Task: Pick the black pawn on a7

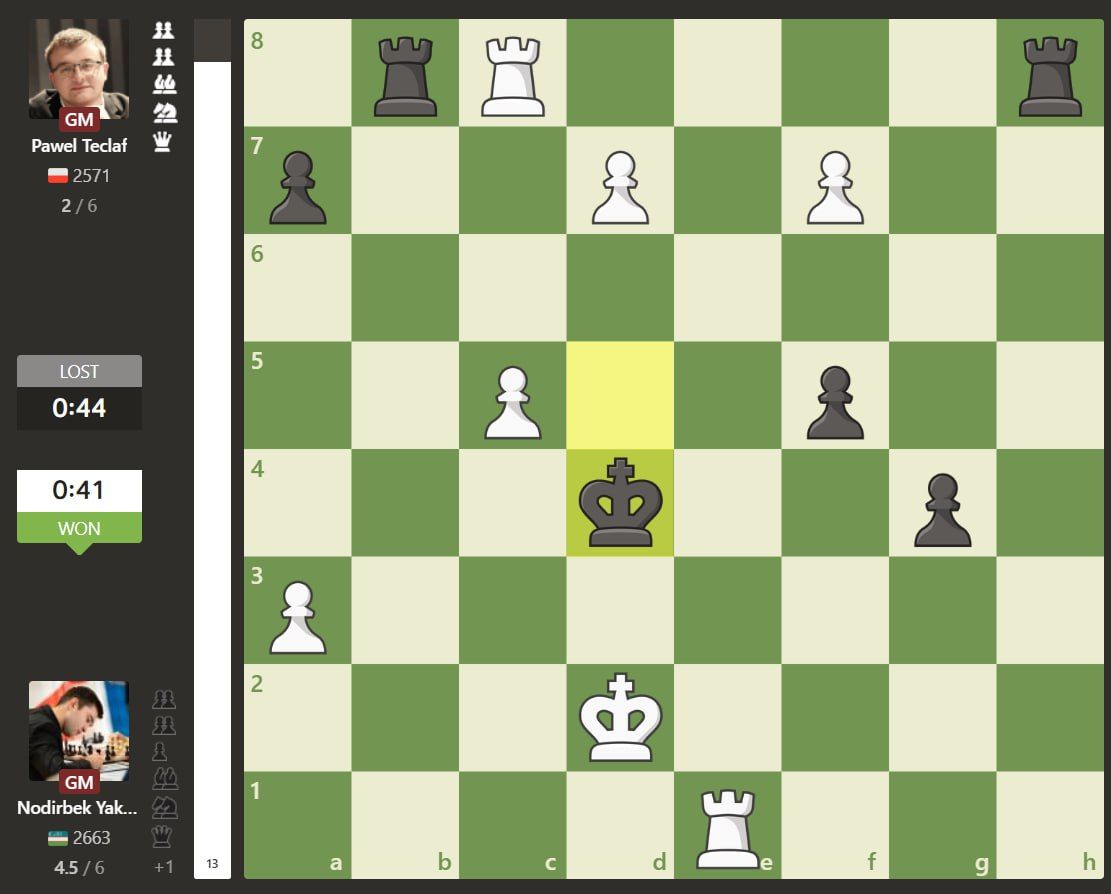Action: coord(298,188)
